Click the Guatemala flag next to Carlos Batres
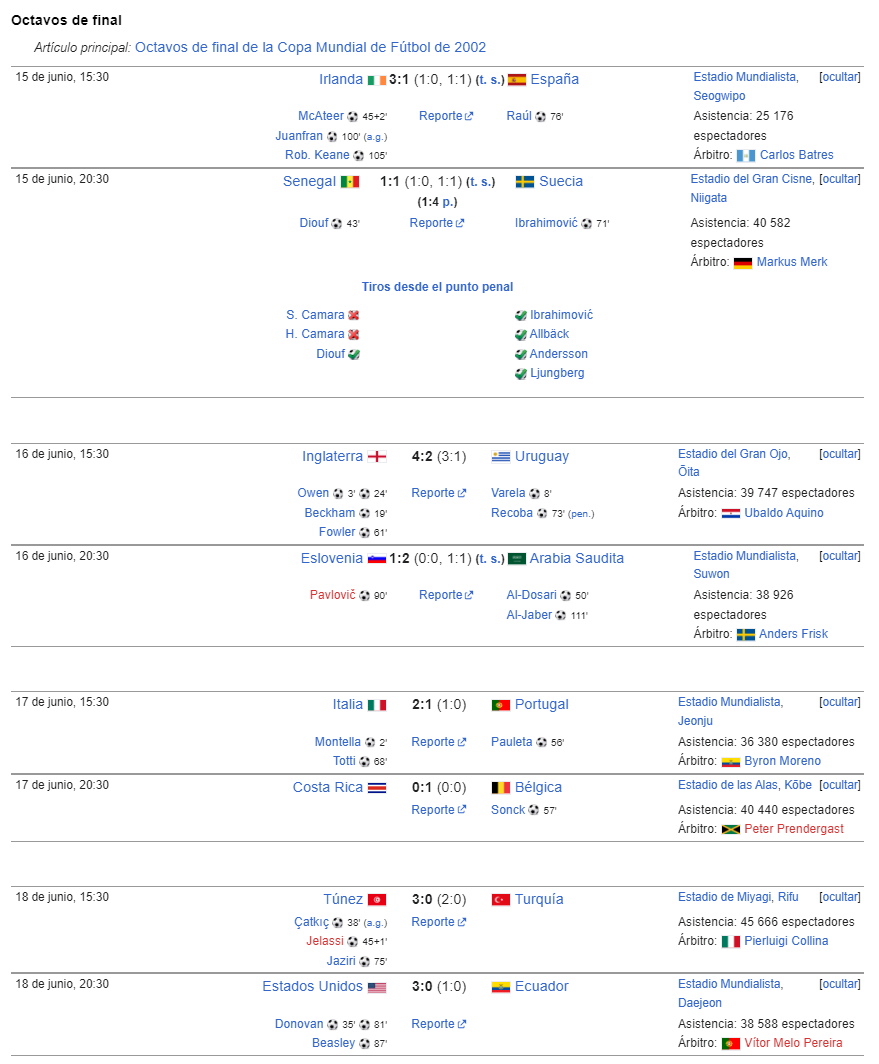The height and width of the screenshot is (1064, 879). [x=745, y=155]
